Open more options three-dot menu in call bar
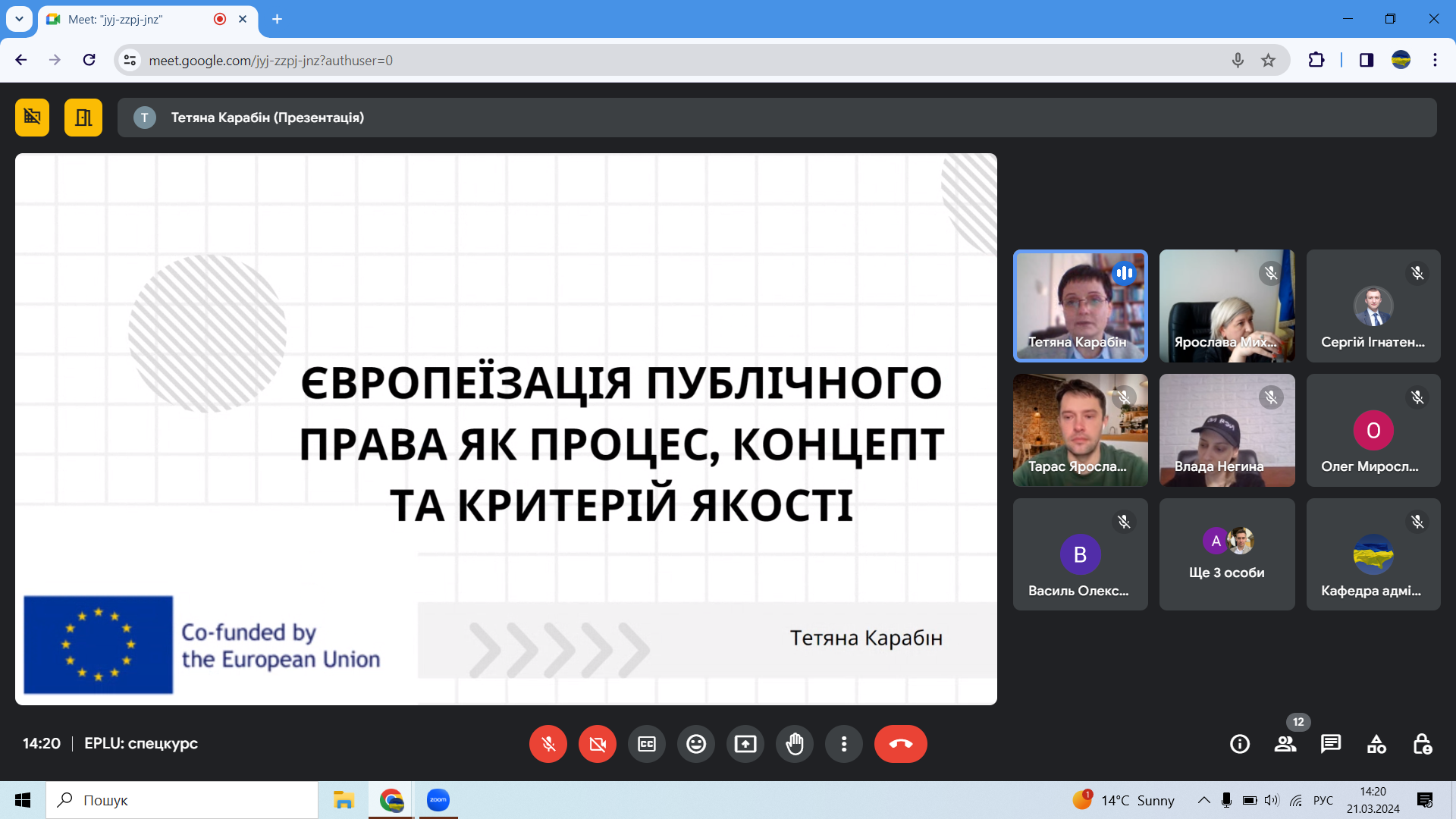The height and width of the screenshot is (819, 1456). (x=843, y=744)
